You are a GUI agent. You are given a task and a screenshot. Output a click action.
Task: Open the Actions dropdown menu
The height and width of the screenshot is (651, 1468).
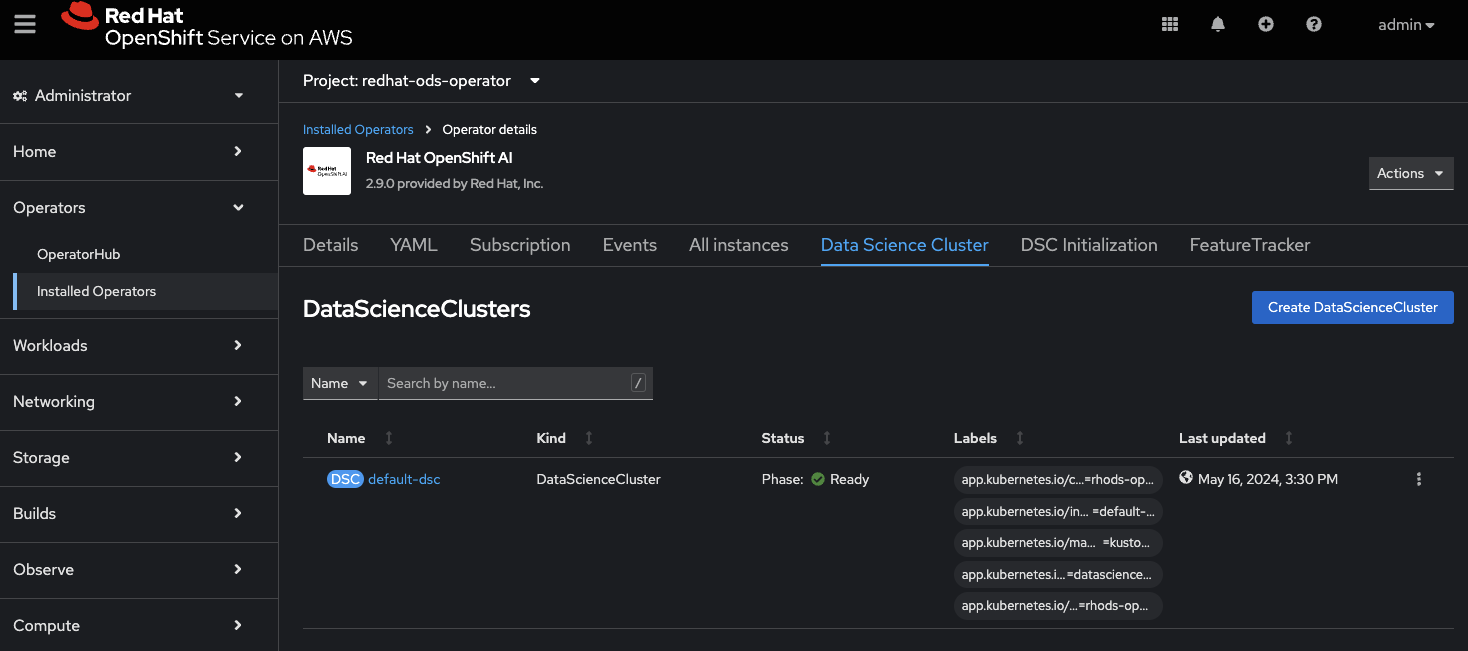[x=1410, y=173]
